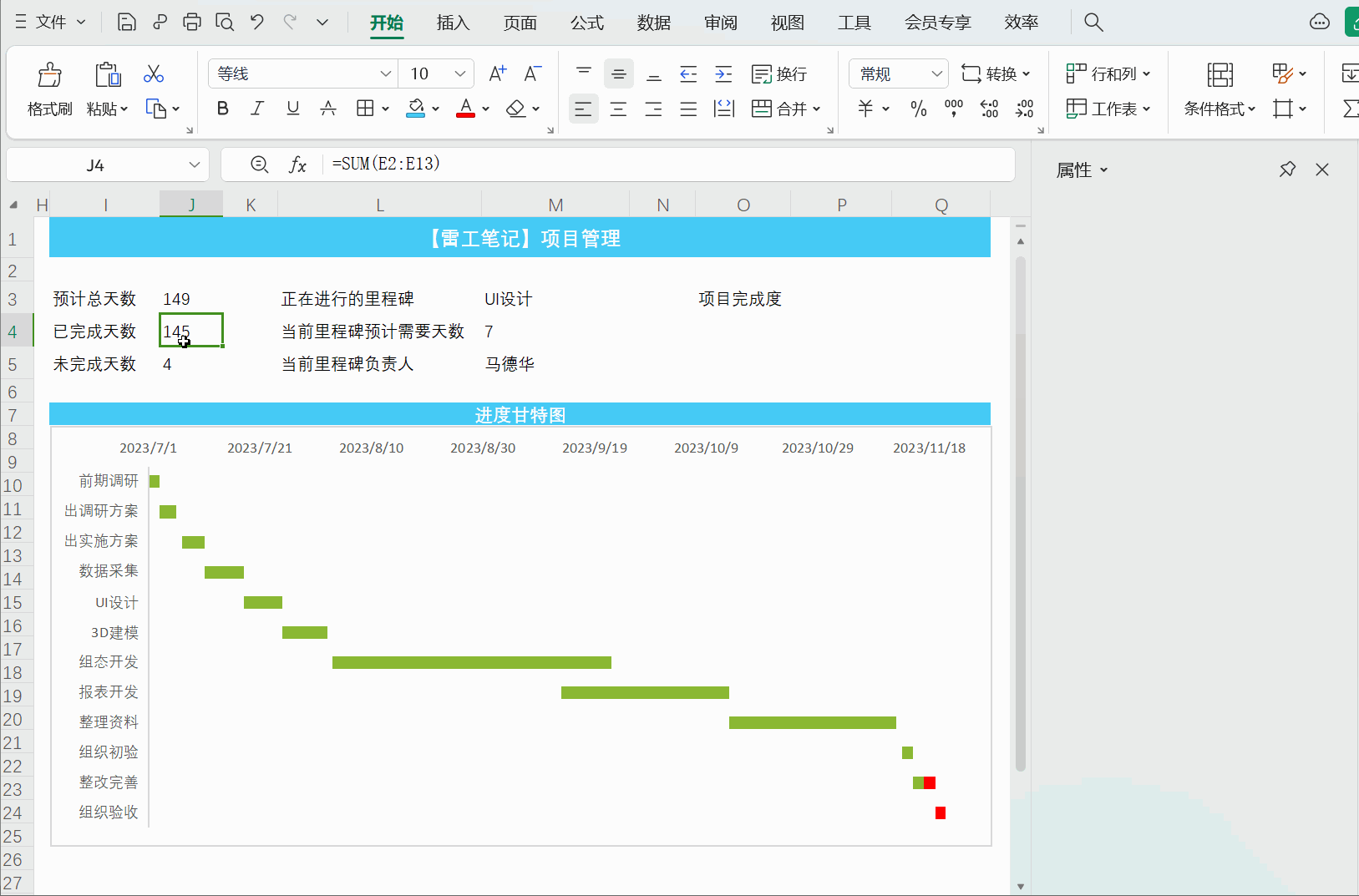Toggle Italic formatting

257,109
